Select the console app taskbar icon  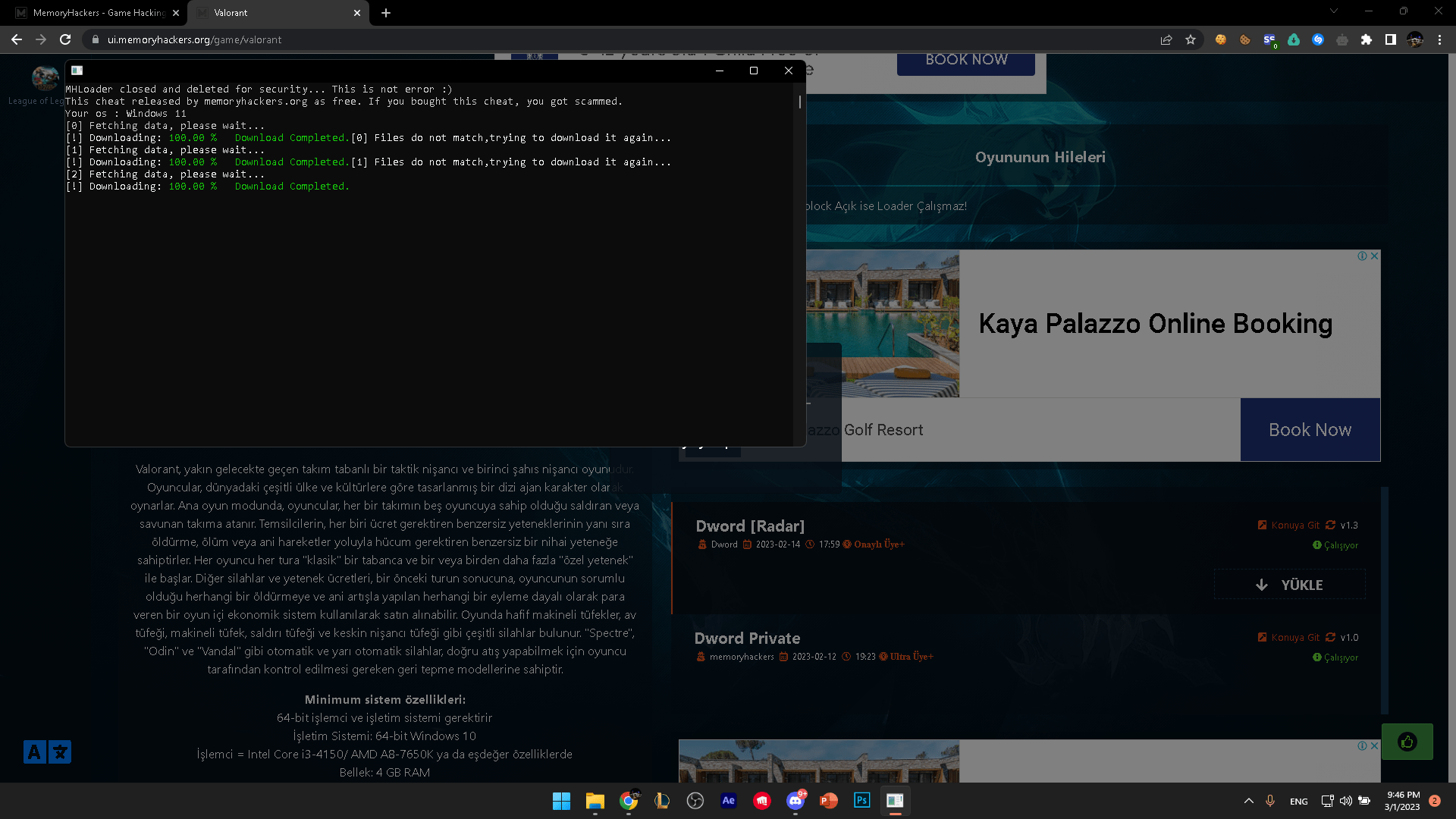coord(896,801)
